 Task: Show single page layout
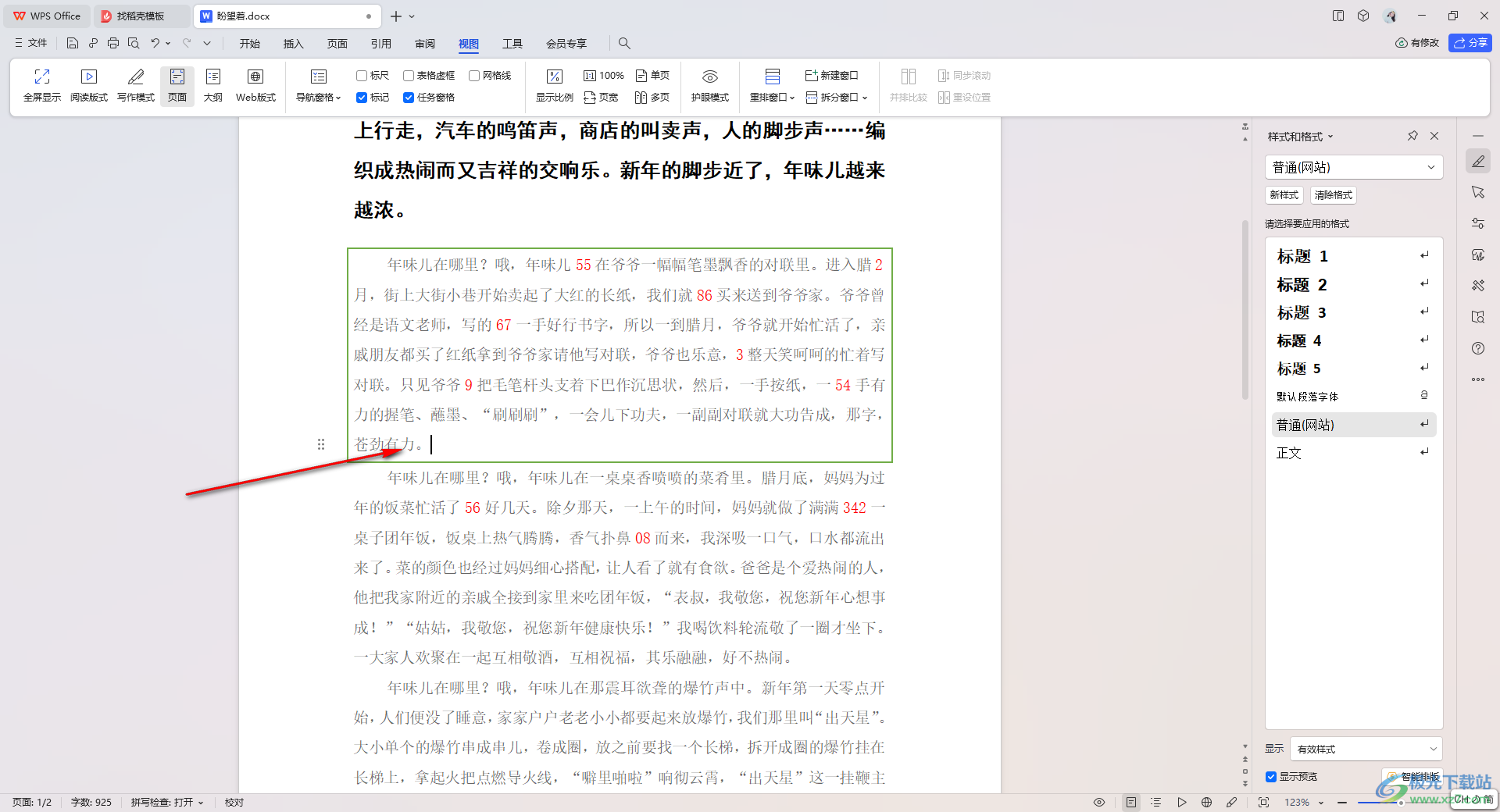click(653, 76)
